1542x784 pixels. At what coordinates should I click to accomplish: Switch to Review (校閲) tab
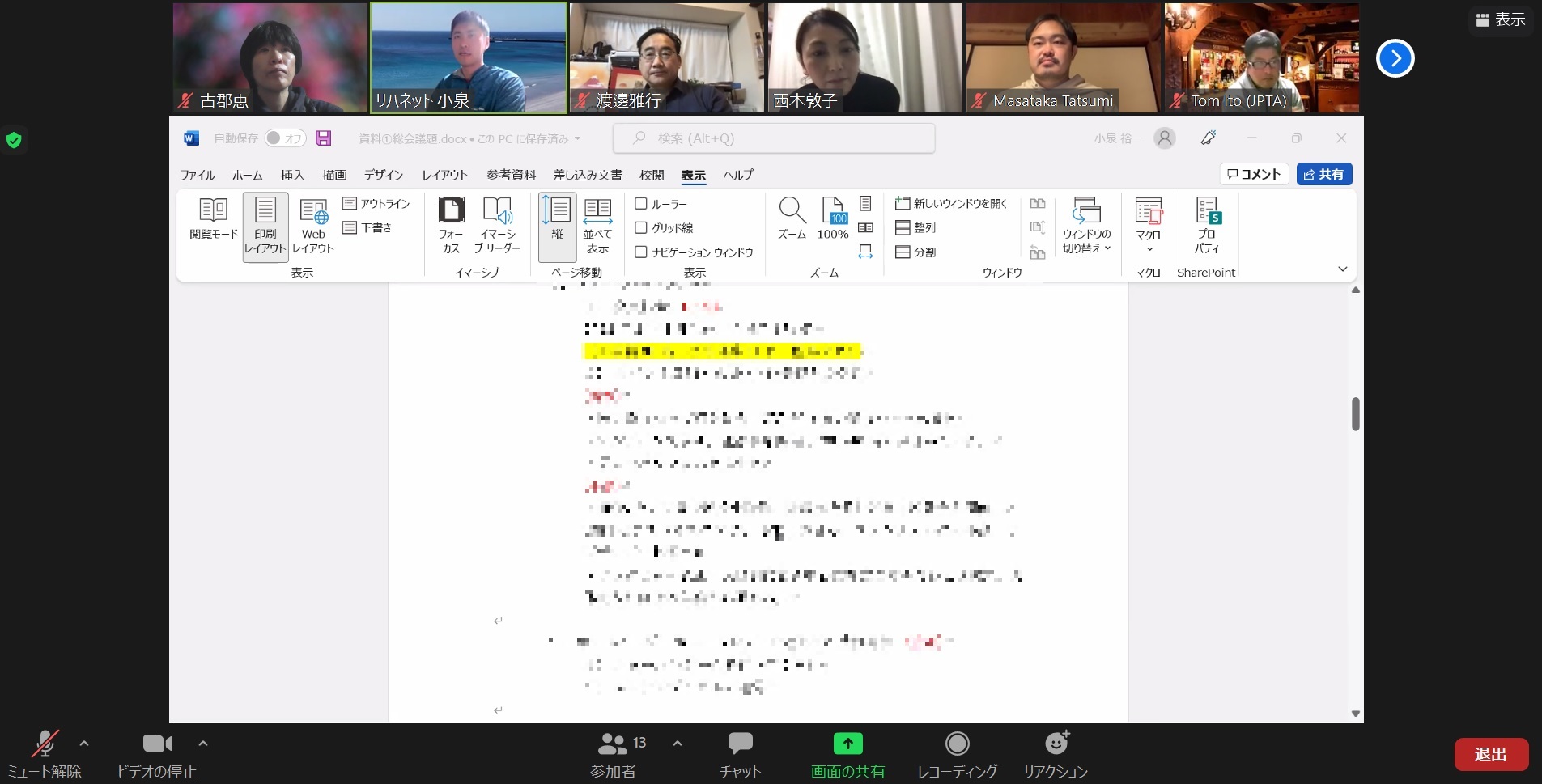pyautogui.click(x=652, y=175)
